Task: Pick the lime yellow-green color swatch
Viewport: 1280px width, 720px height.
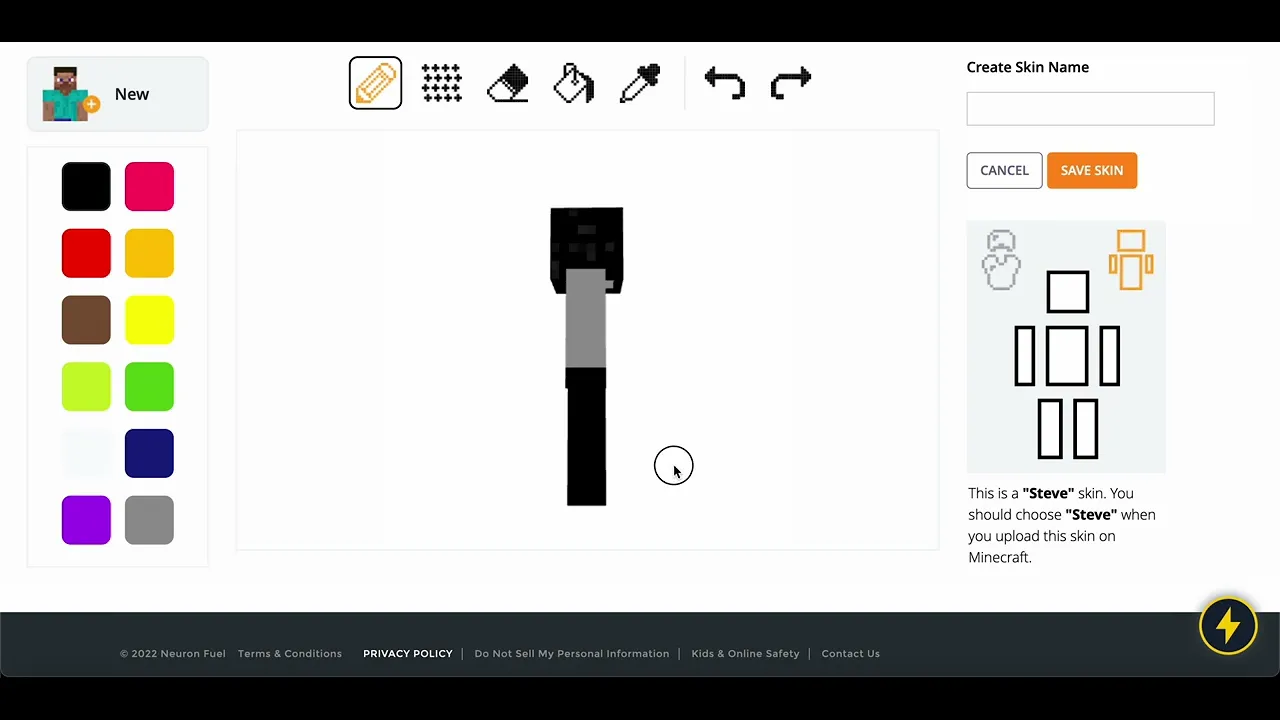Action: click(x=86, y=387)
